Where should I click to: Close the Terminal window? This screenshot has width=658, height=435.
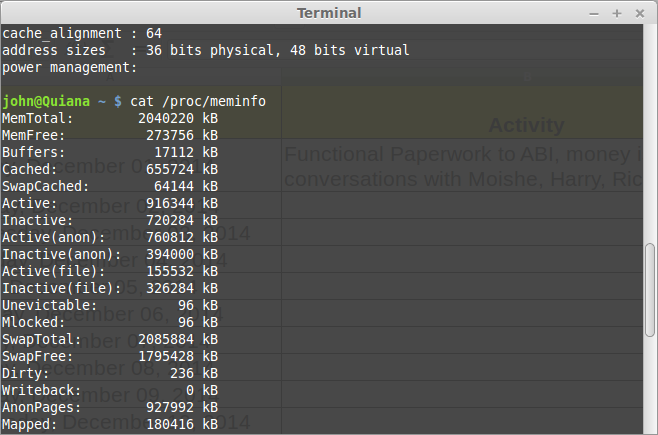click(x=638, y=13)
